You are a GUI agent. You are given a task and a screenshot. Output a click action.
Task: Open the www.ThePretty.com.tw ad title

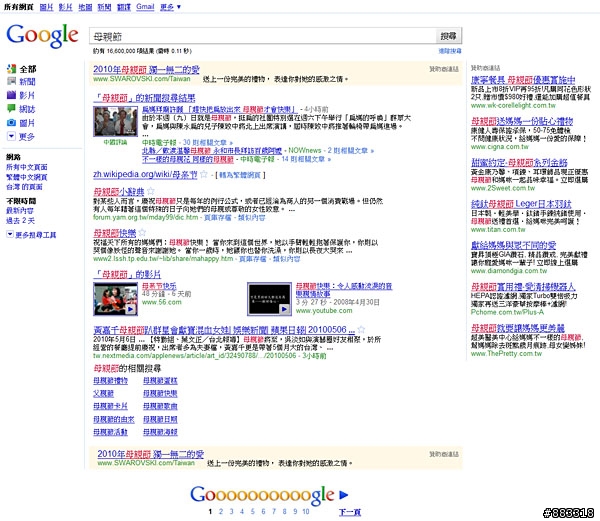(518, 328)
